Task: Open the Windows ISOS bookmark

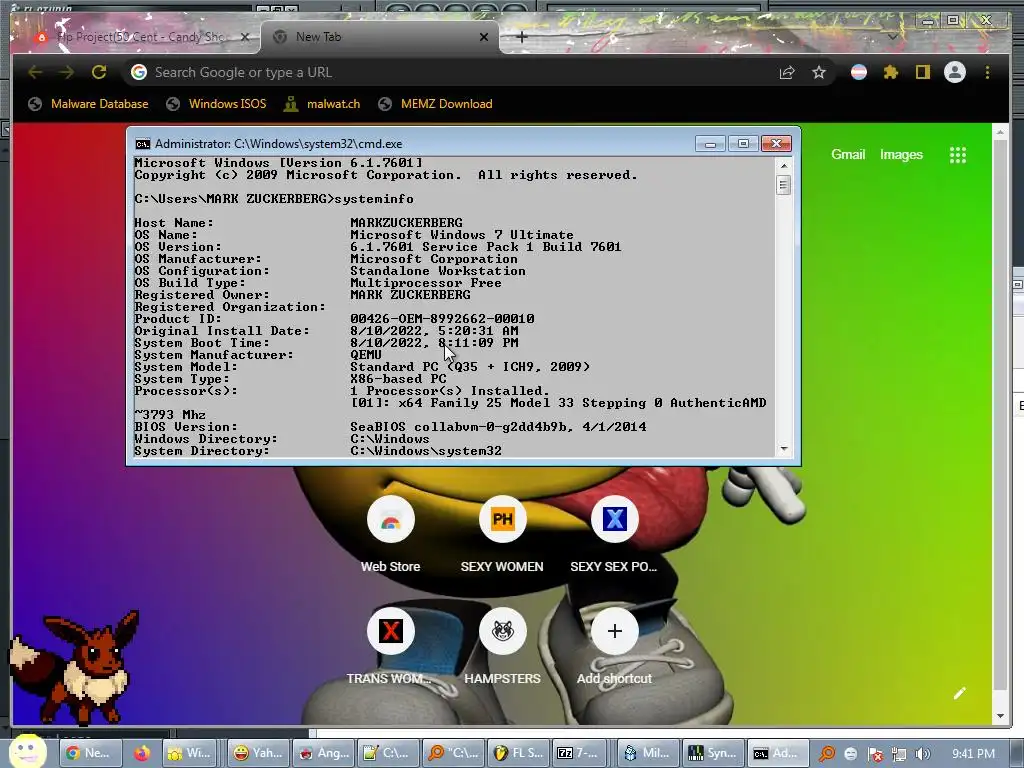Action: tap(216, 104)
